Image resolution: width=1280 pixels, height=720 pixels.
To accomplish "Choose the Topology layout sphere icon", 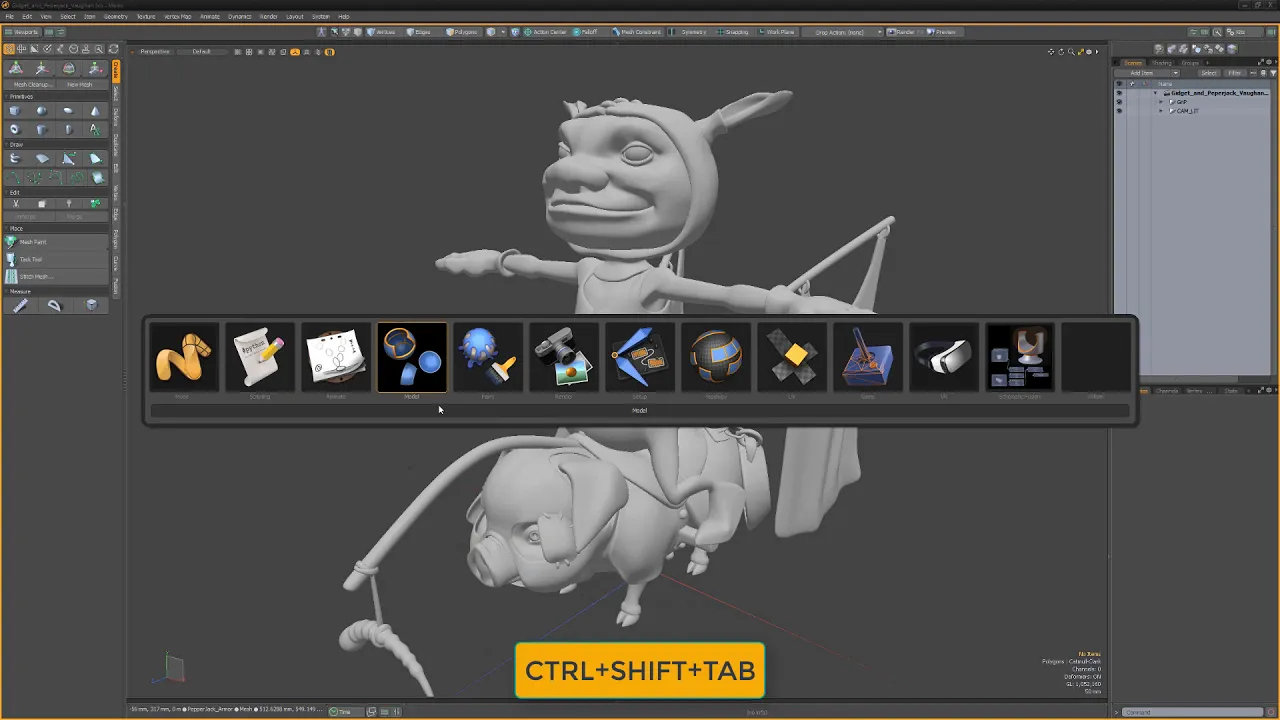I will pos(716,357).
